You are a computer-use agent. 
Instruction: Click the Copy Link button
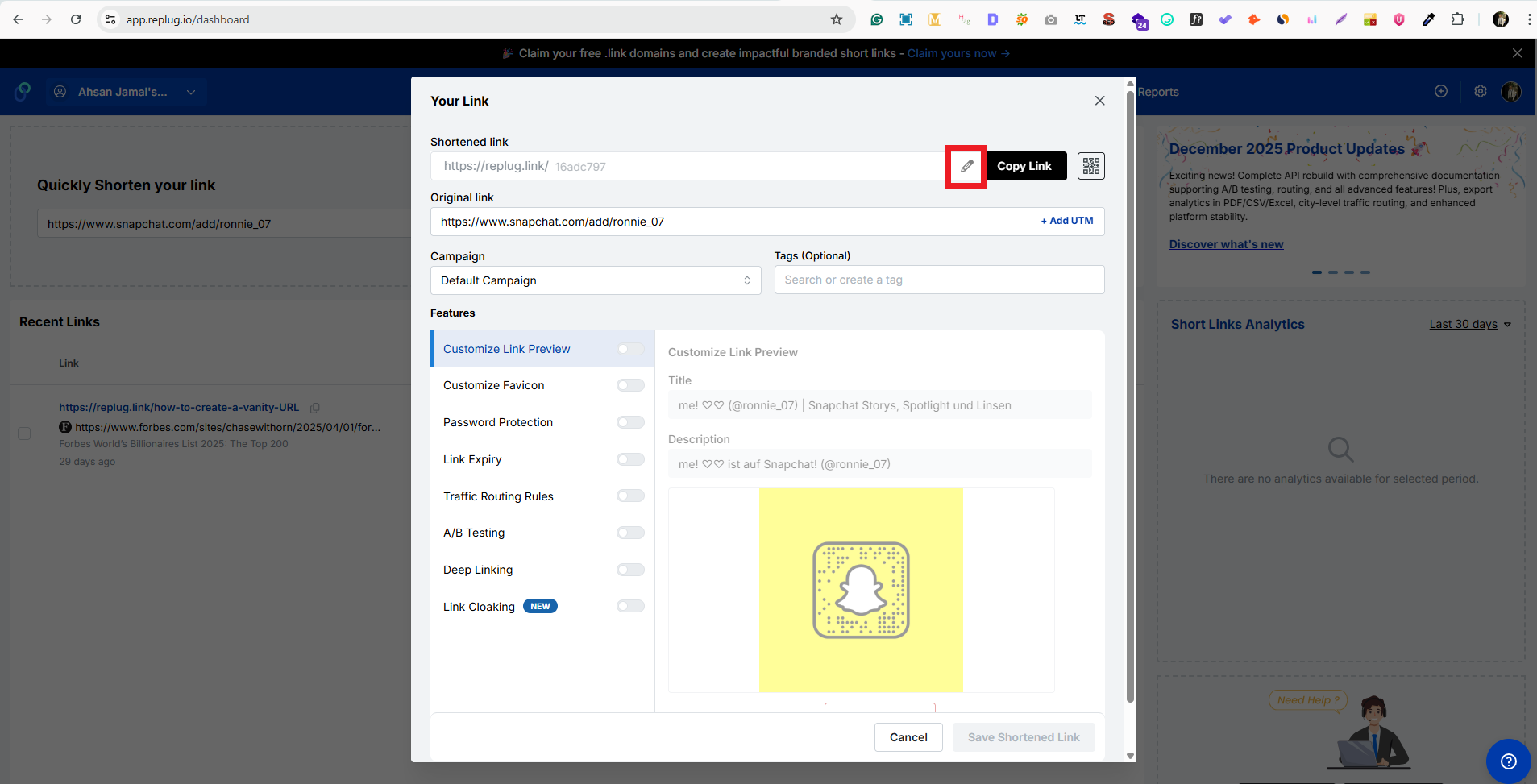pyautogui.click(x=1024, y=166)
